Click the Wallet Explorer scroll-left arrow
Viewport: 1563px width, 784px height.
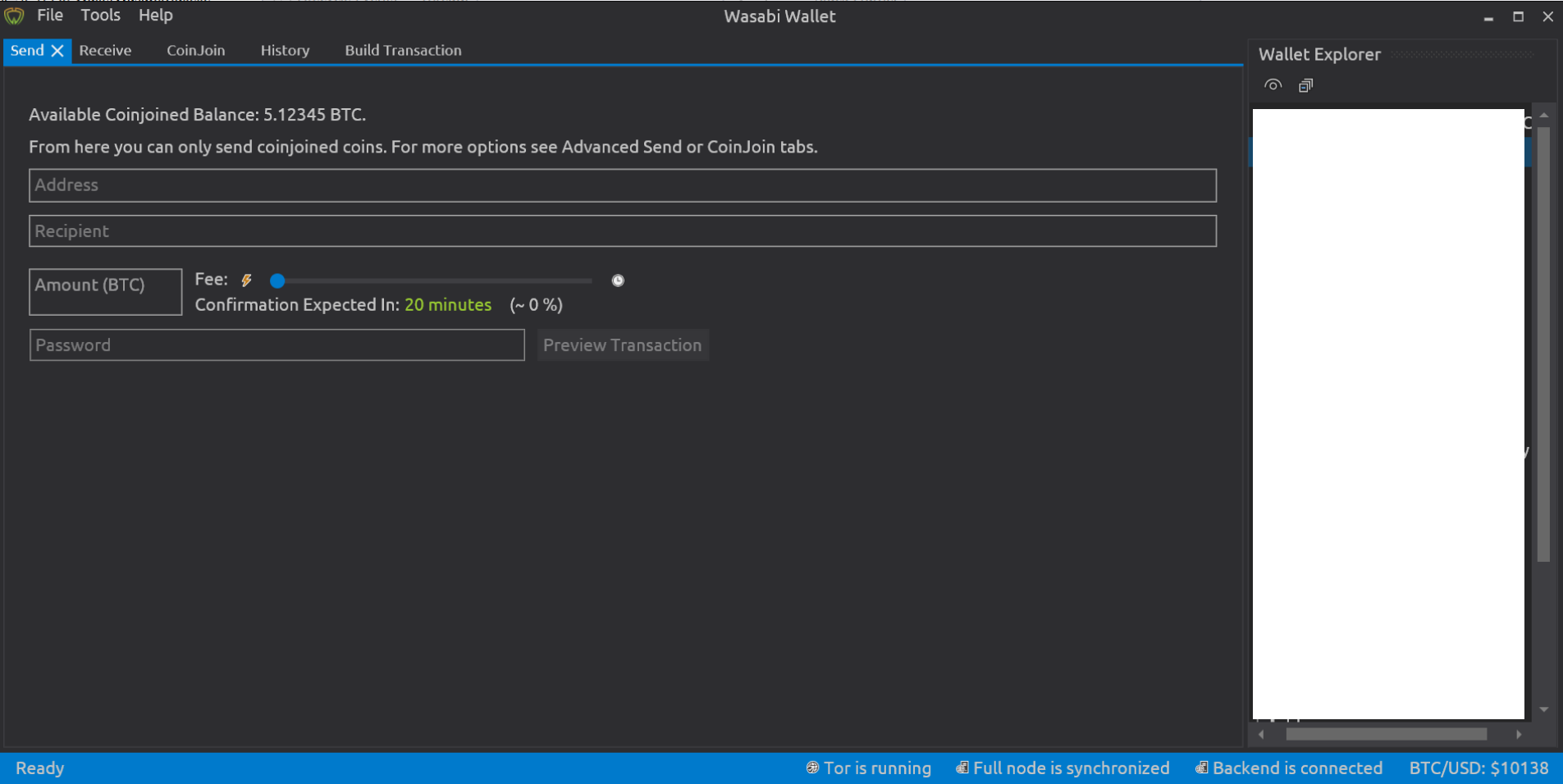1261,734
